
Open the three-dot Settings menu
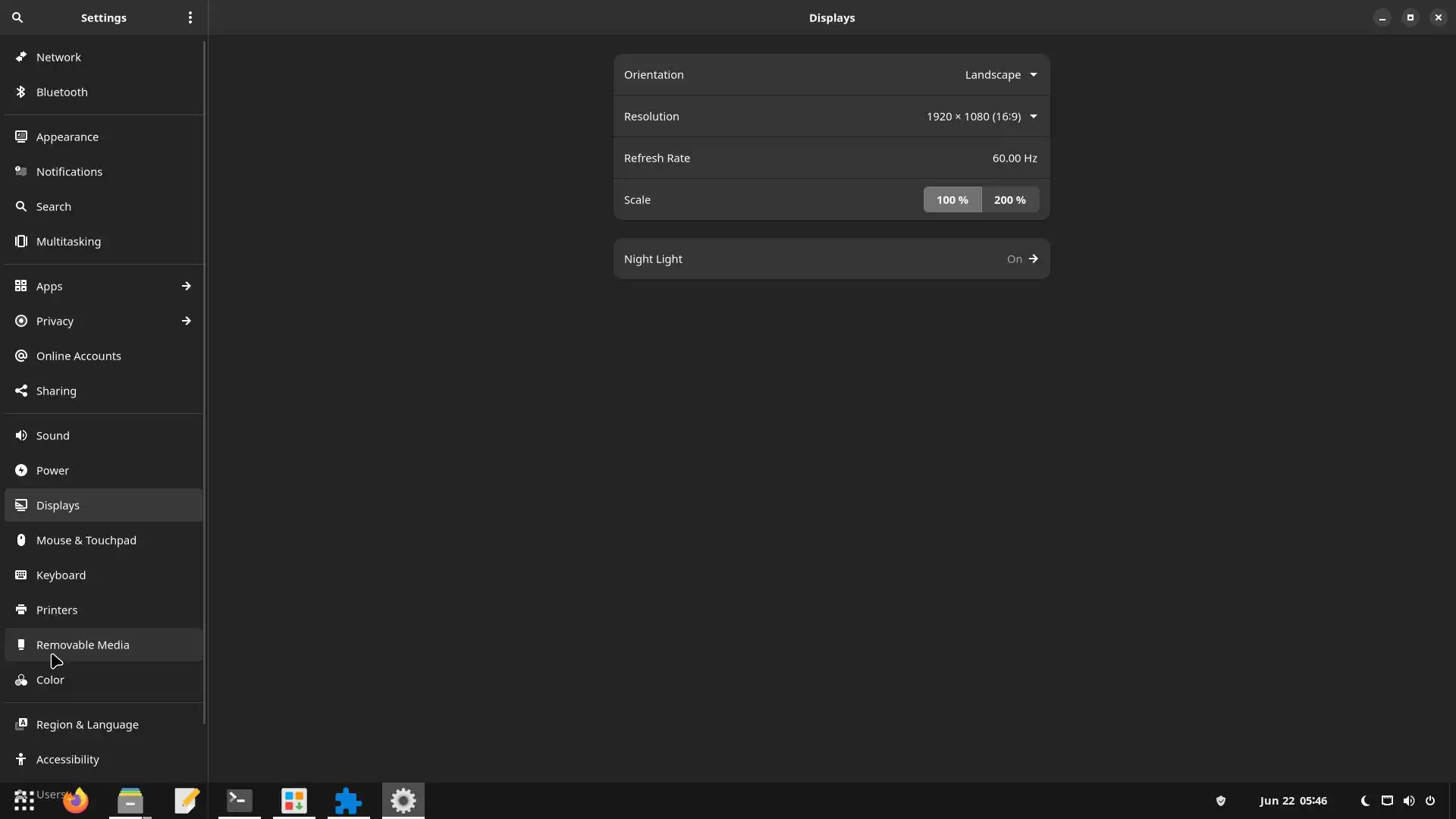(x=190, y=17)
